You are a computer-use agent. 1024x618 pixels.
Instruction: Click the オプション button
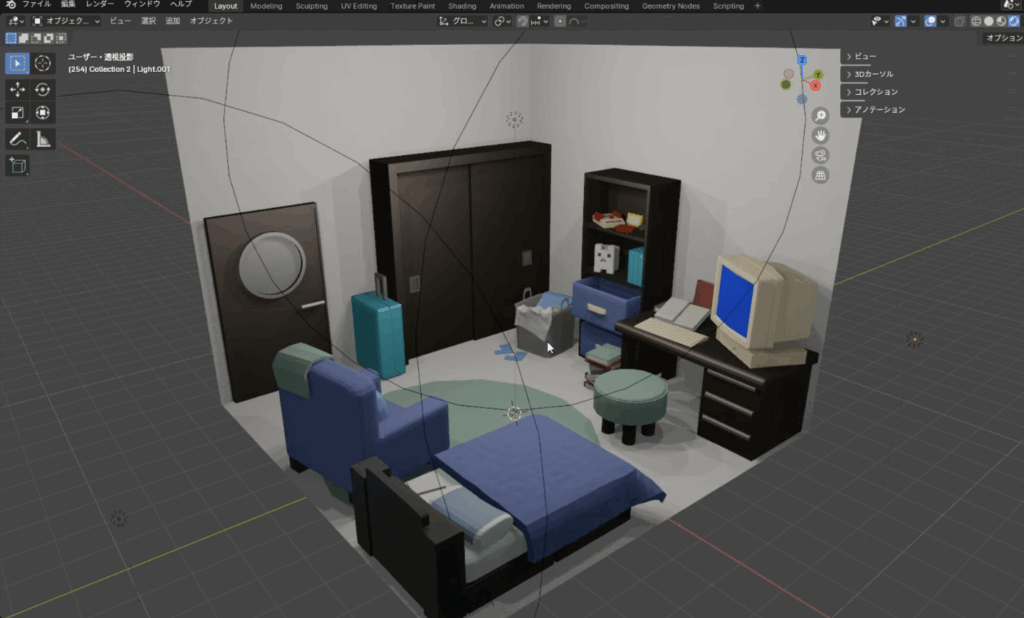pyautogui.click(x=1003, y=37)
